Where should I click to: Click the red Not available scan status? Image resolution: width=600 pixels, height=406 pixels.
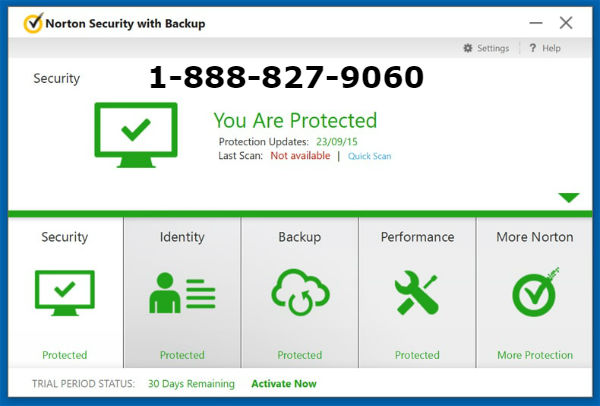point(300,156)
